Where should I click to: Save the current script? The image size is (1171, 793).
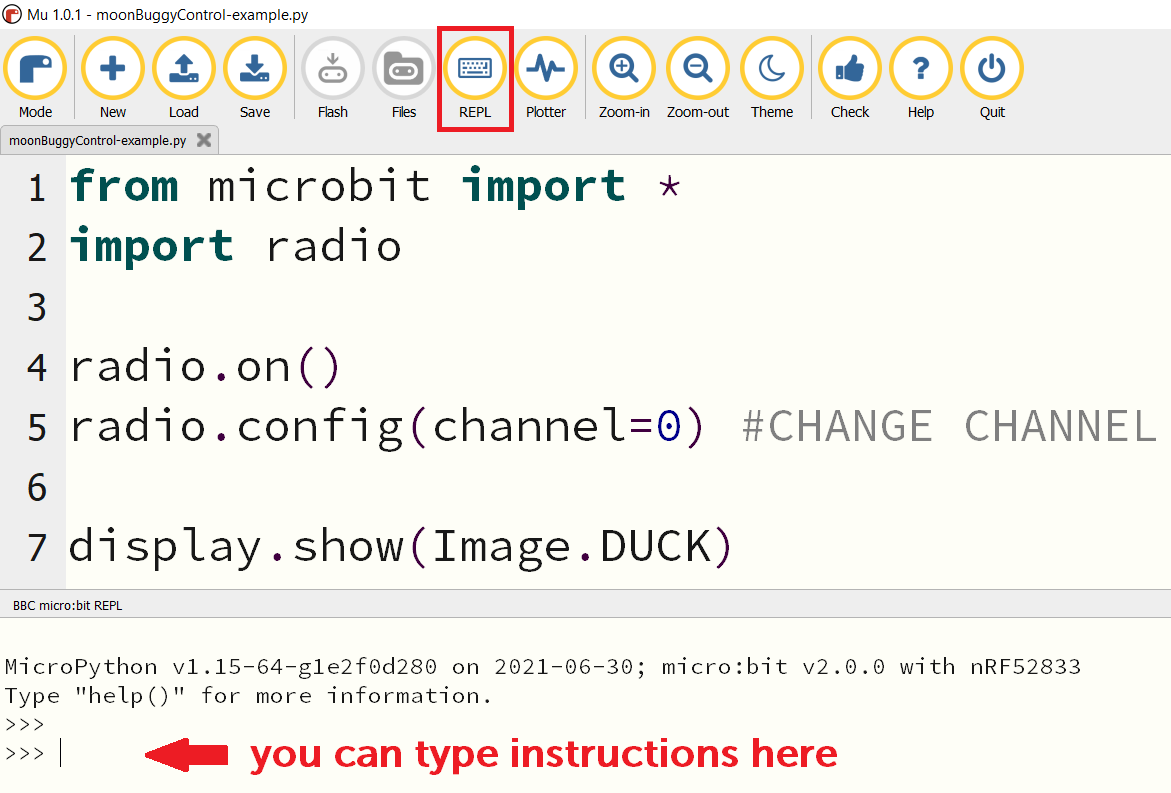coord(255,78)
